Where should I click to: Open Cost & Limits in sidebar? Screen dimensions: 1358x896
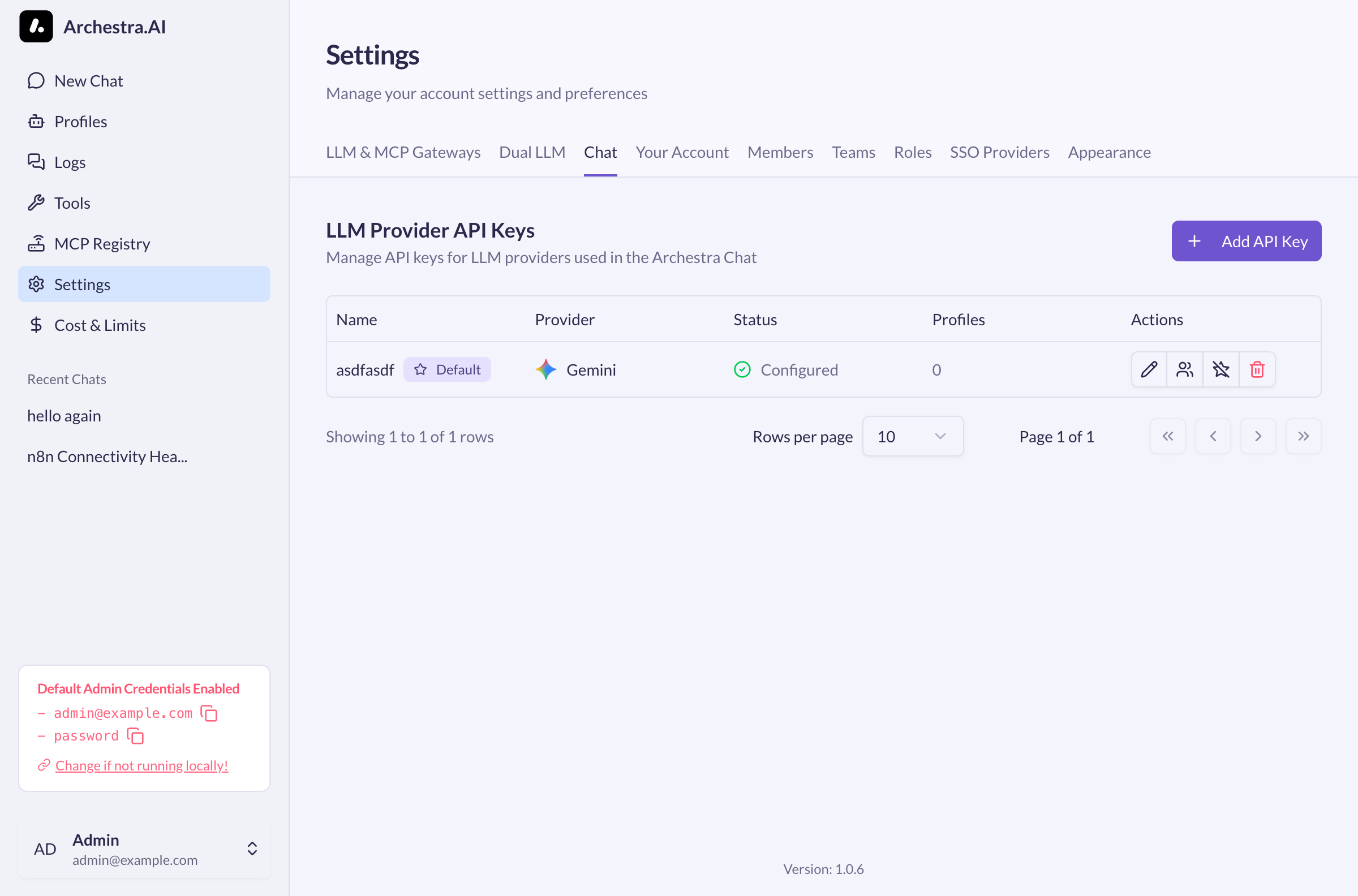100,325
